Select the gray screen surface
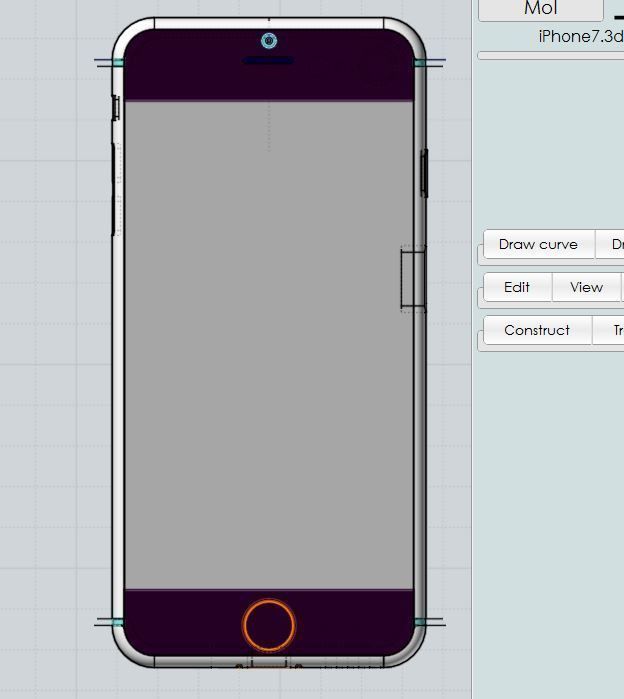The width and height of the screenshot is (624, 699). (269, 345)
